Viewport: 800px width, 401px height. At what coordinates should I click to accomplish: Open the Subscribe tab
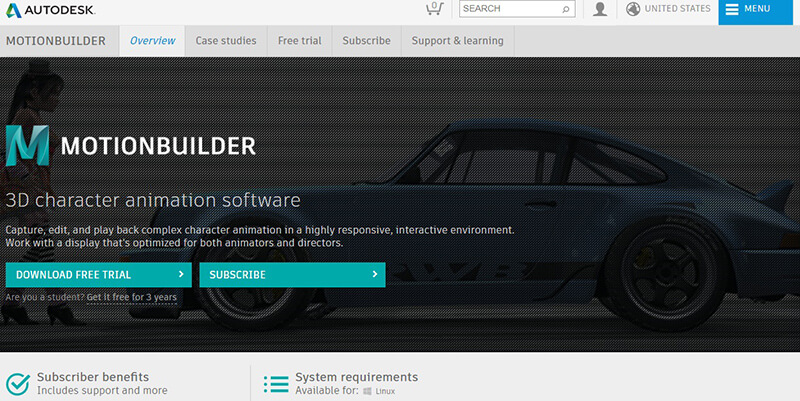[366, 41]
